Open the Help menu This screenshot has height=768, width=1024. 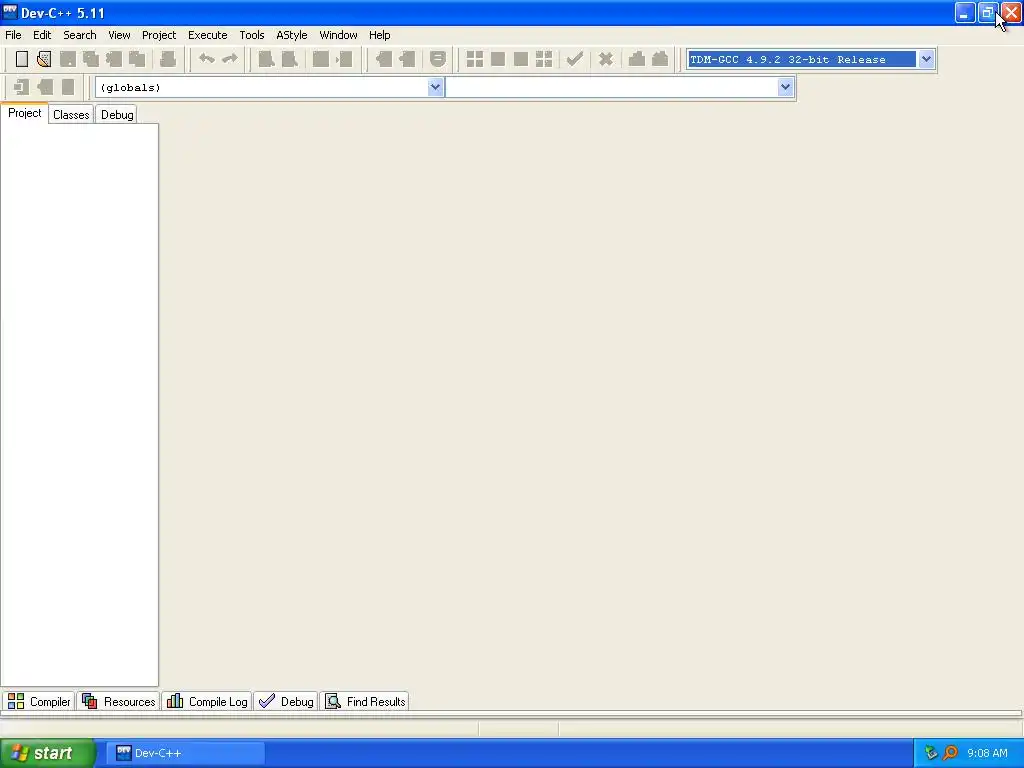pyautogui.click(x=379, y=35)
